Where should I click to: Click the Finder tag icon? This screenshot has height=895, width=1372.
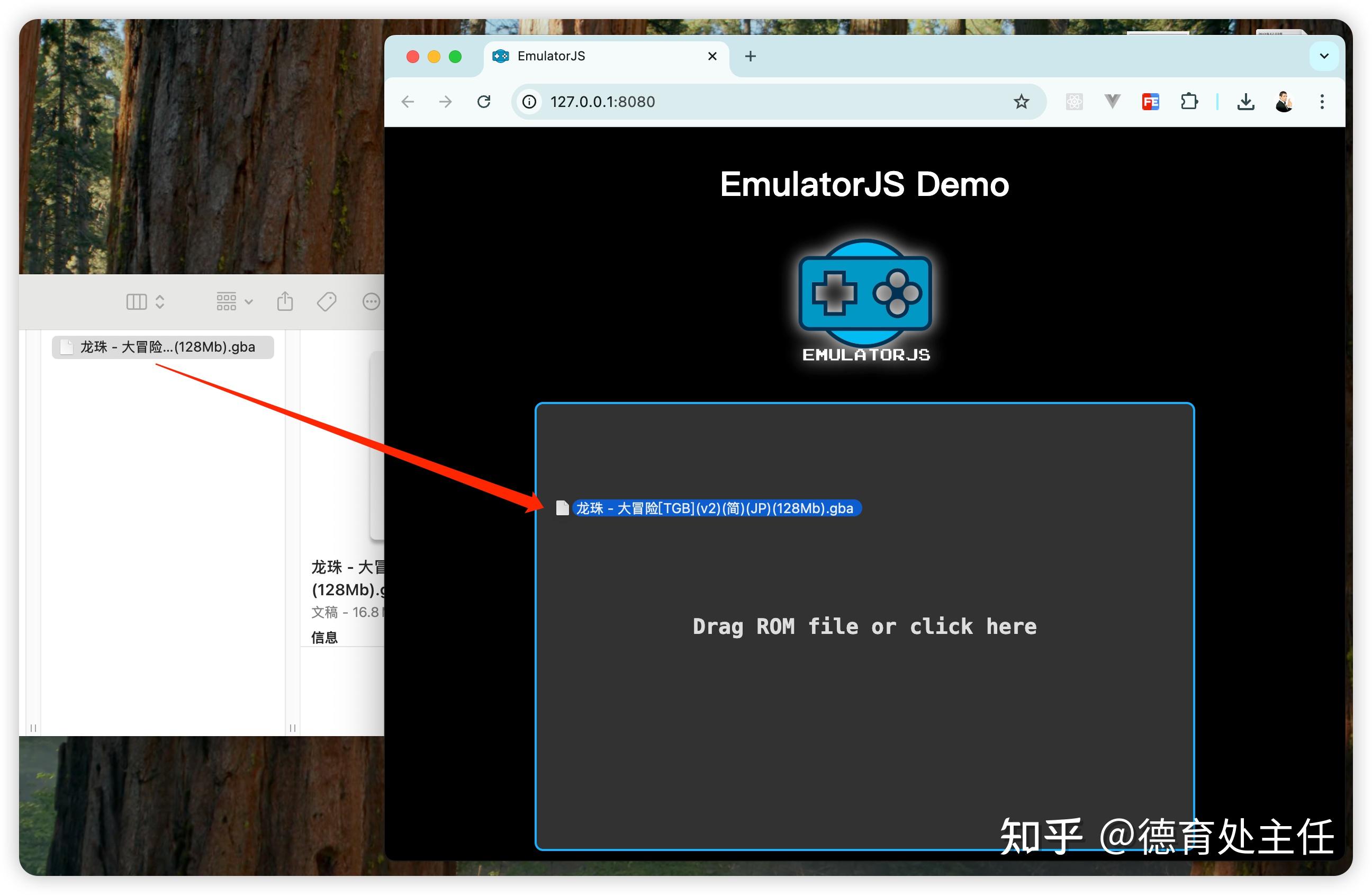coord(327,302)
